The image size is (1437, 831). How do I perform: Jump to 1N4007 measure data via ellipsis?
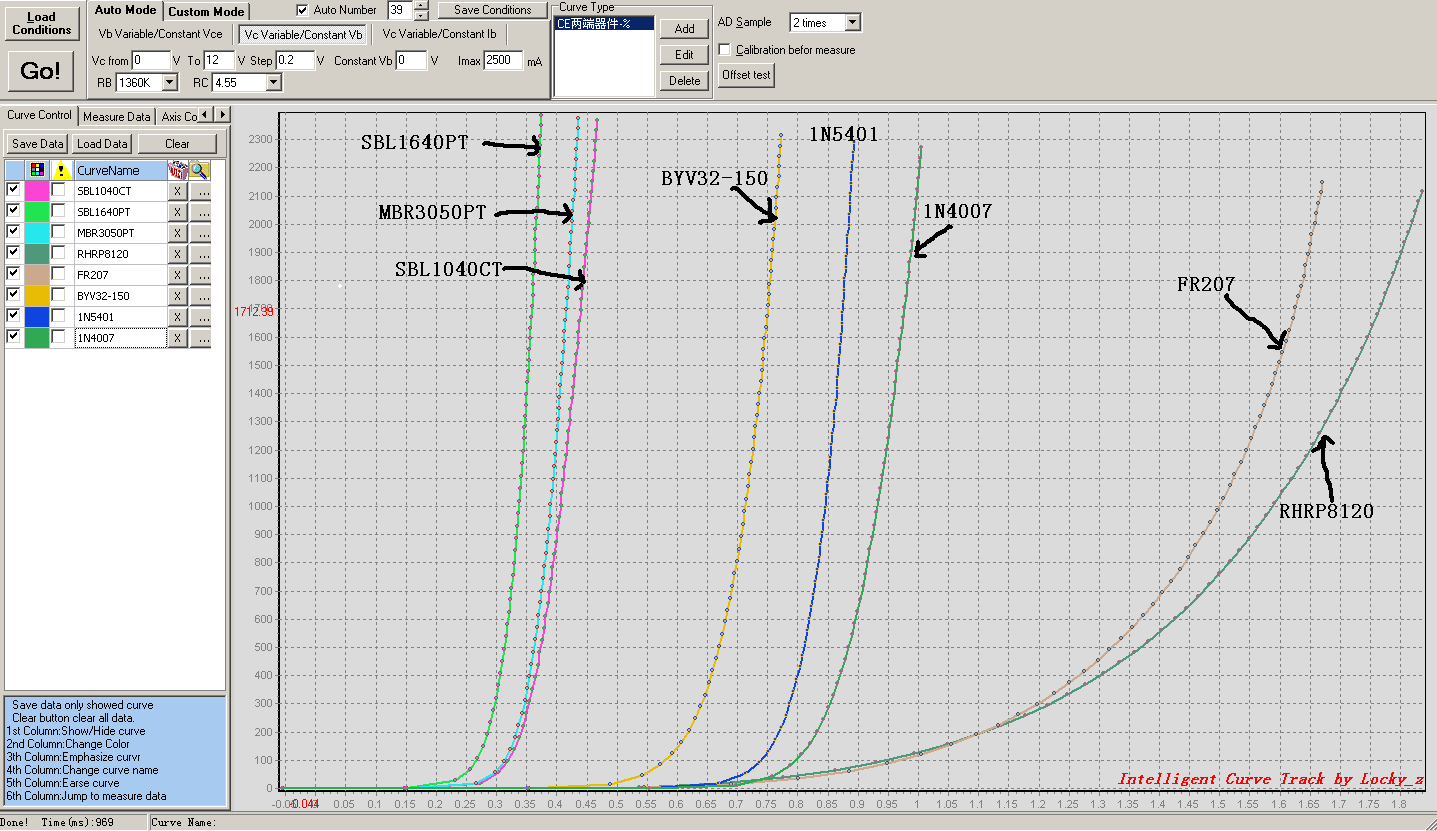(200, 338)
